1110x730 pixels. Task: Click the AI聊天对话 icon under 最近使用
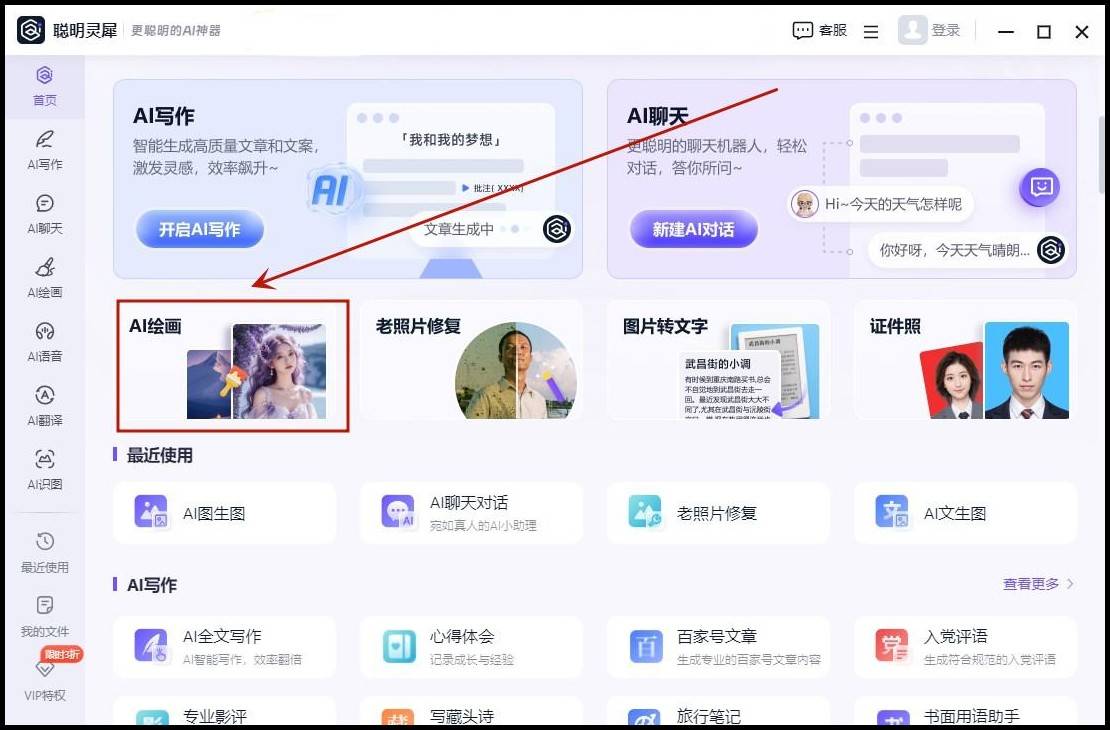pyautogui.click(x=398, y=513)
